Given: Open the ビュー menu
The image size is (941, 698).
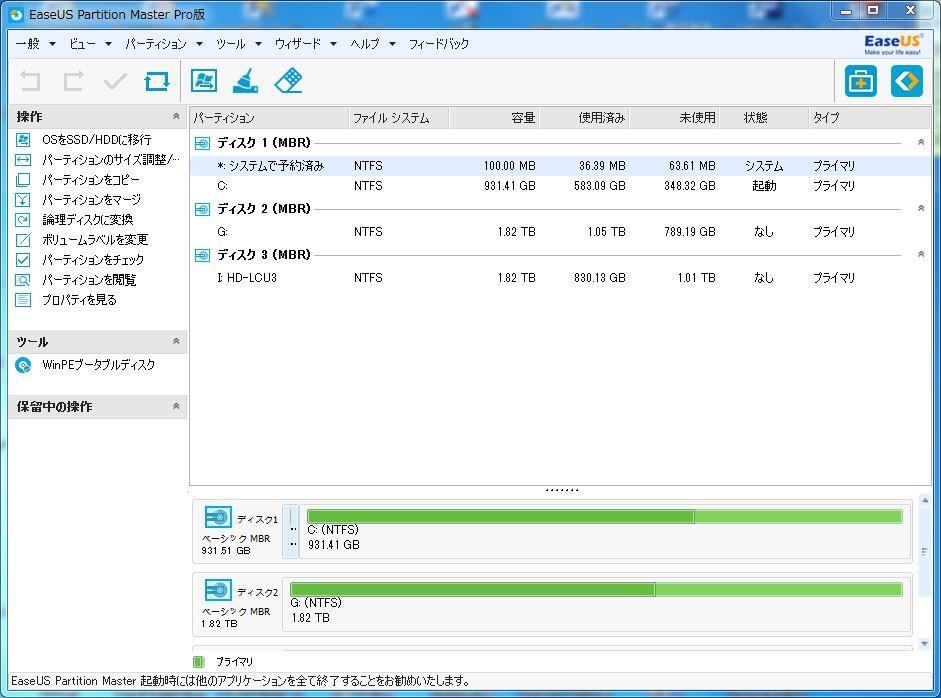Looking at the screenshot, I should [x=90, y=44].
